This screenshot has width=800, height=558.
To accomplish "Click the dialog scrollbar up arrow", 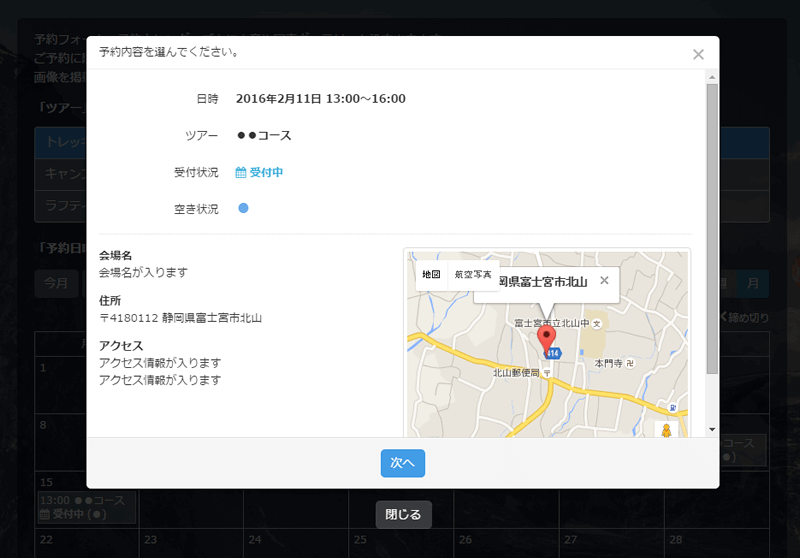I will (712, 77).
